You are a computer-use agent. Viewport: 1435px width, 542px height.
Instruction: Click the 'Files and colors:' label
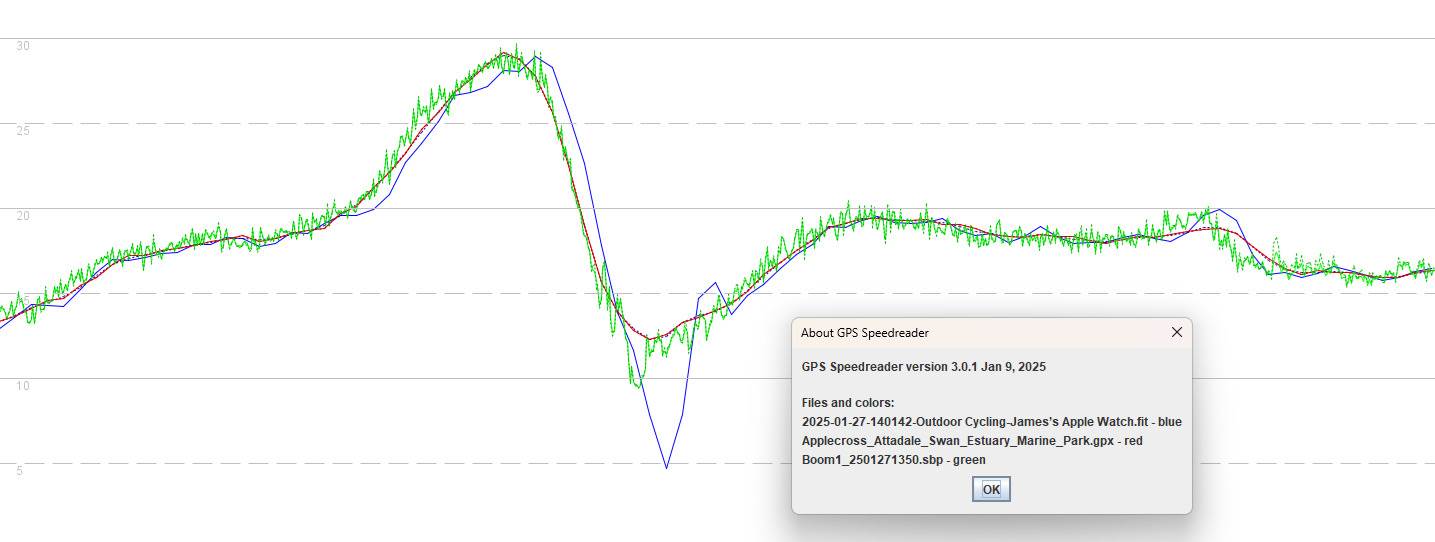point(848,403)
